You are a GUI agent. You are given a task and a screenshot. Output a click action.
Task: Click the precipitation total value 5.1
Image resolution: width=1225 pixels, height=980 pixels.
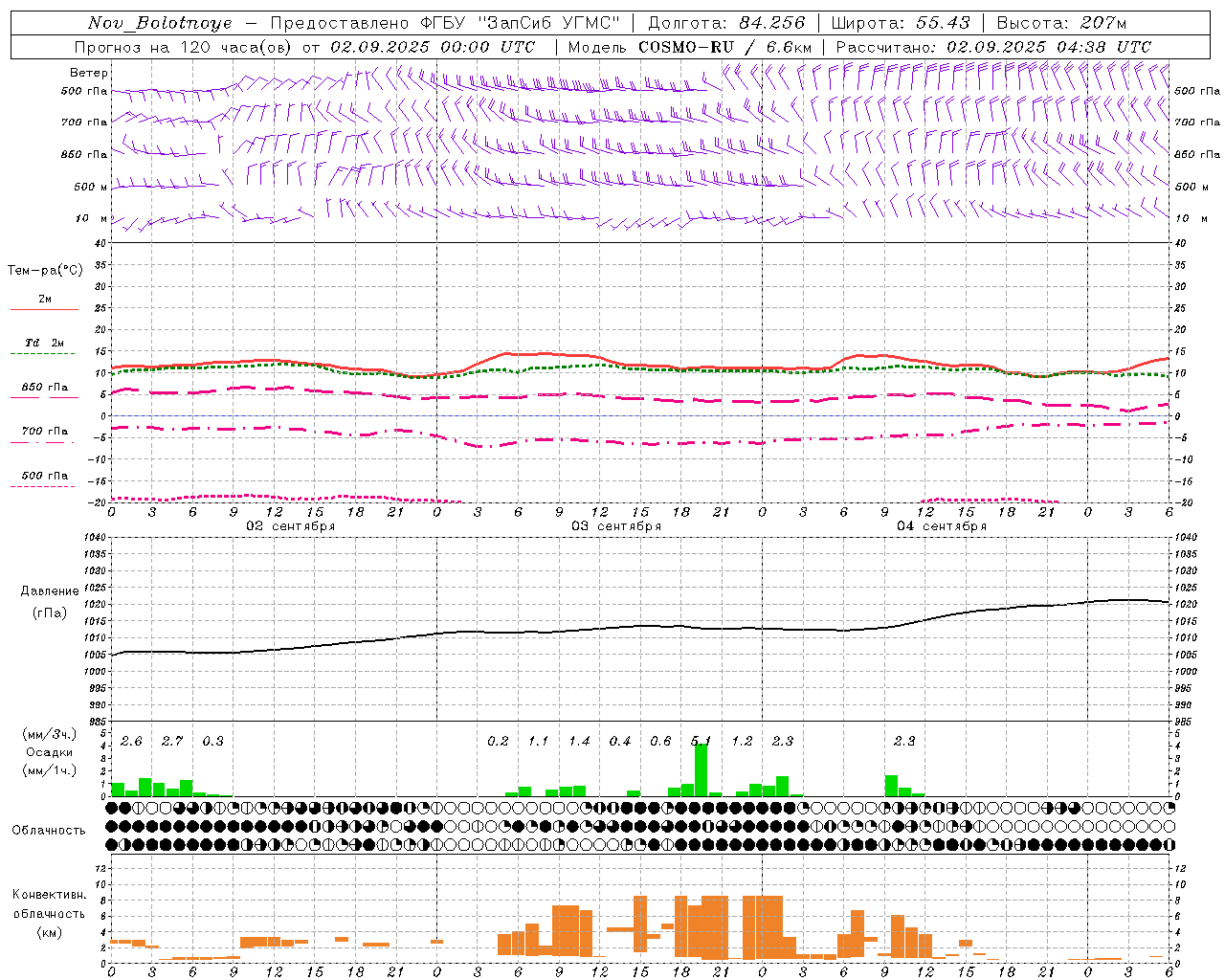pos(702,742)
